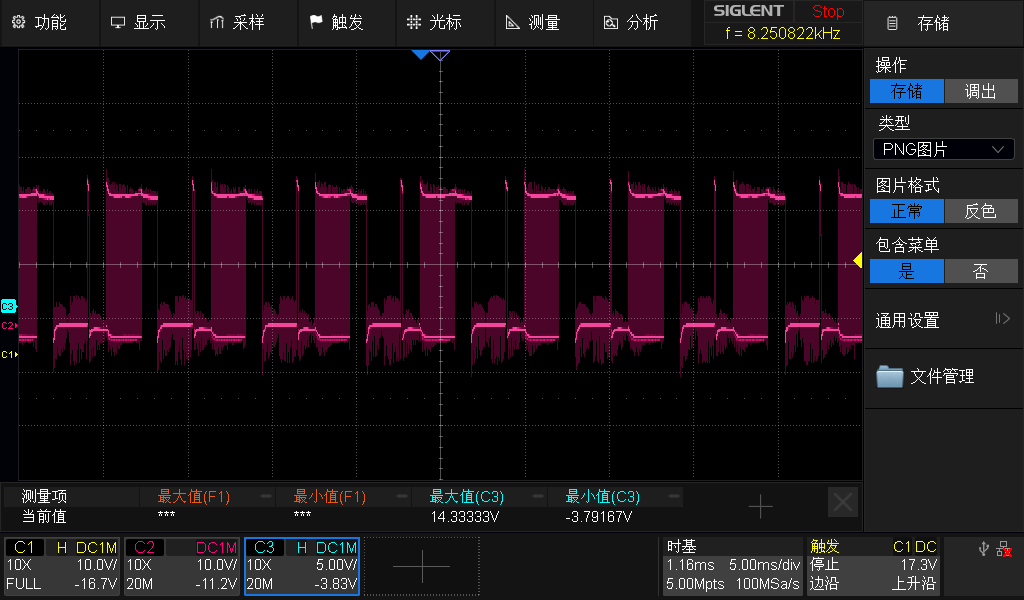Click the C1 channel offset marker
Image resolution: width=1024 pixels, height=600 pixels.
click(9, 355)
